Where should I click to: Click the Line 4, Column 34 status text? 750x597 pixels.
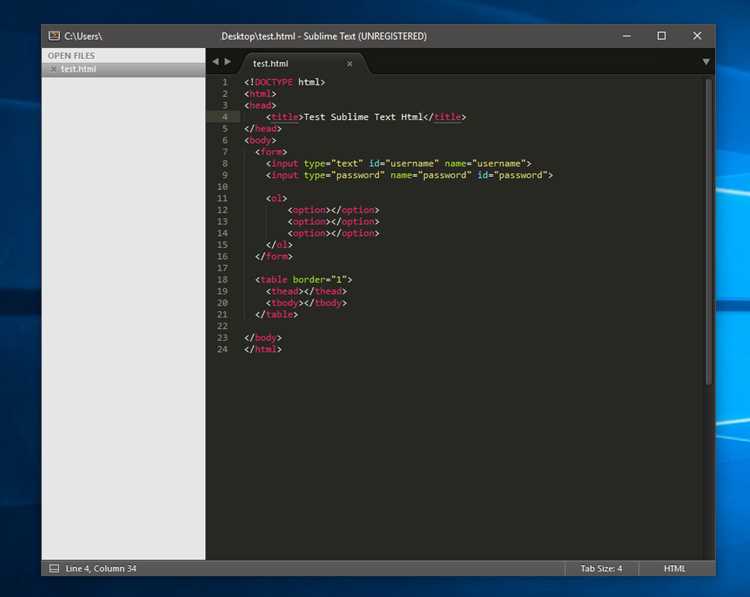point(101,568)
